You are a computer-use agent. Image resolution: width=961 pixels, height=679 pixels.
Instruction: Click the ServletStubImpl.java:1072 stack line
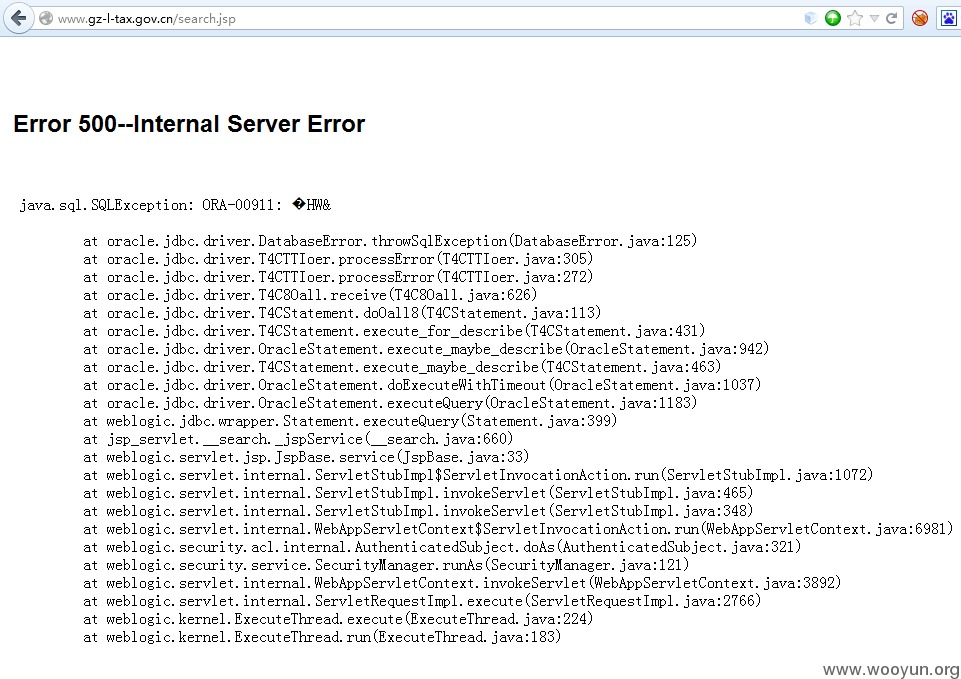pos(478,476)
